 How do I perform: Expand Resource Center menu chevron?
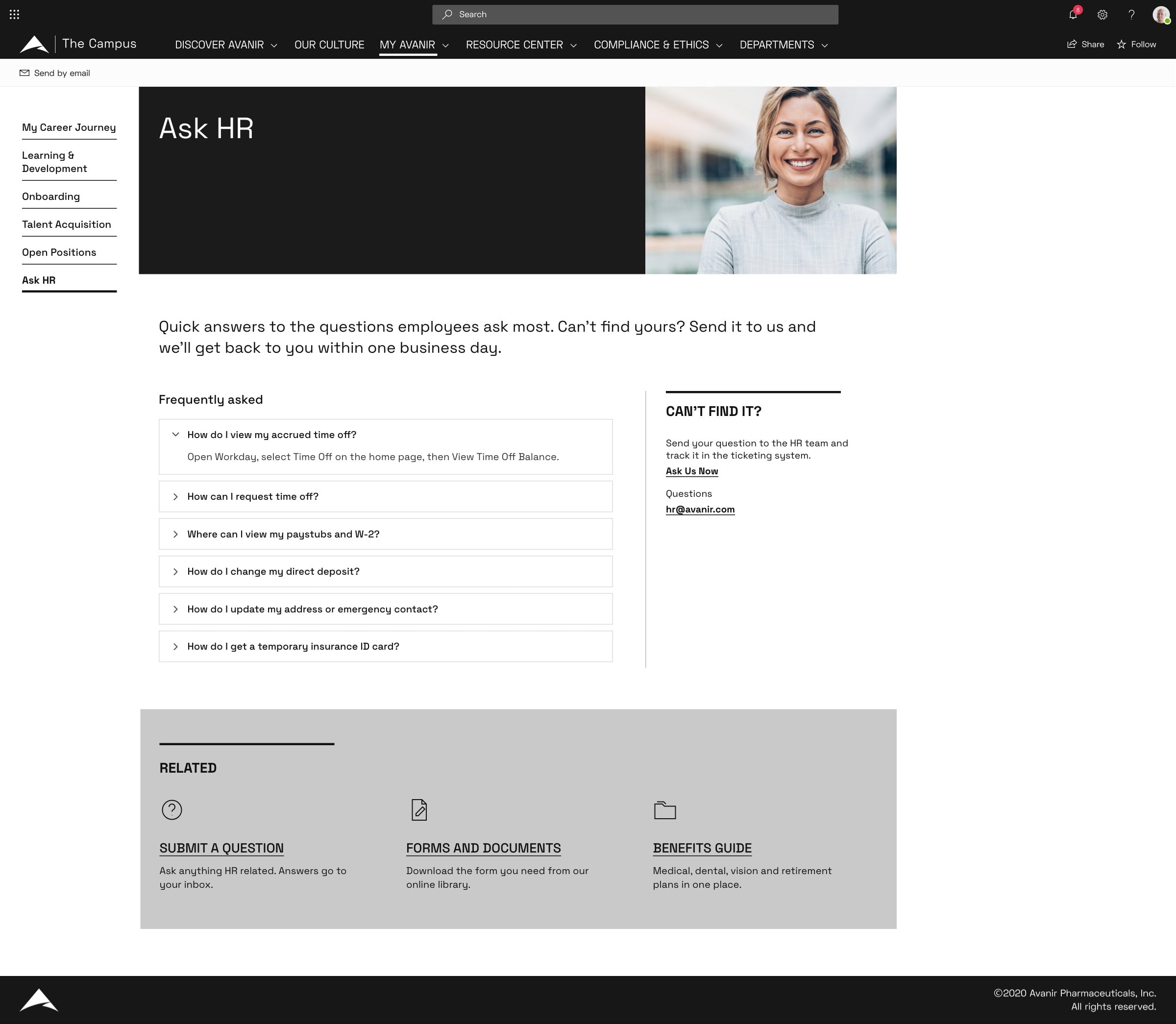(x=573, y=45)
